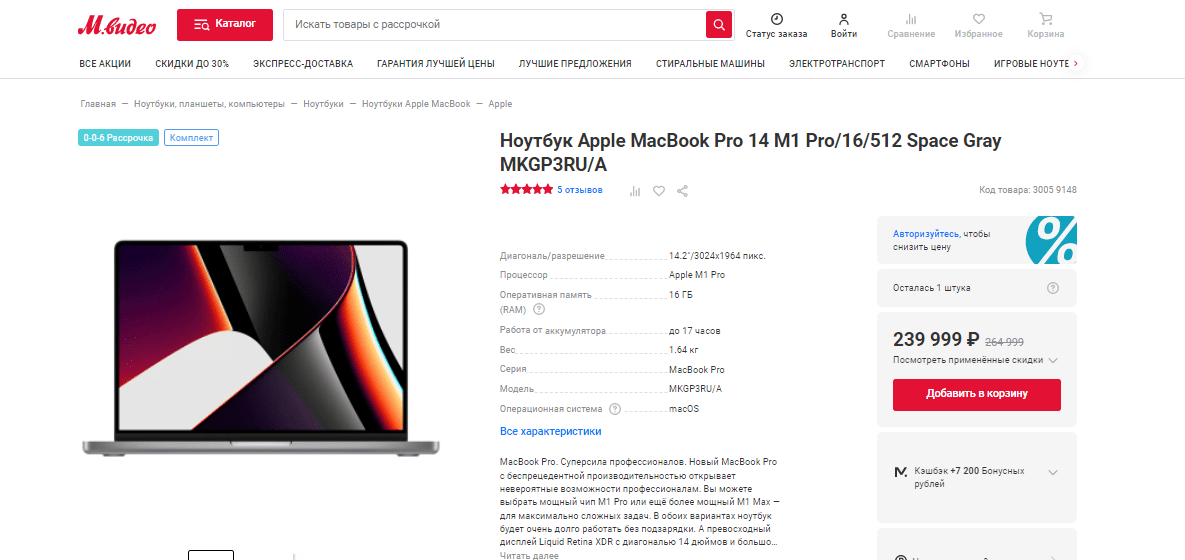
Task: Open the Каталог menu
Action: [224, 25]
